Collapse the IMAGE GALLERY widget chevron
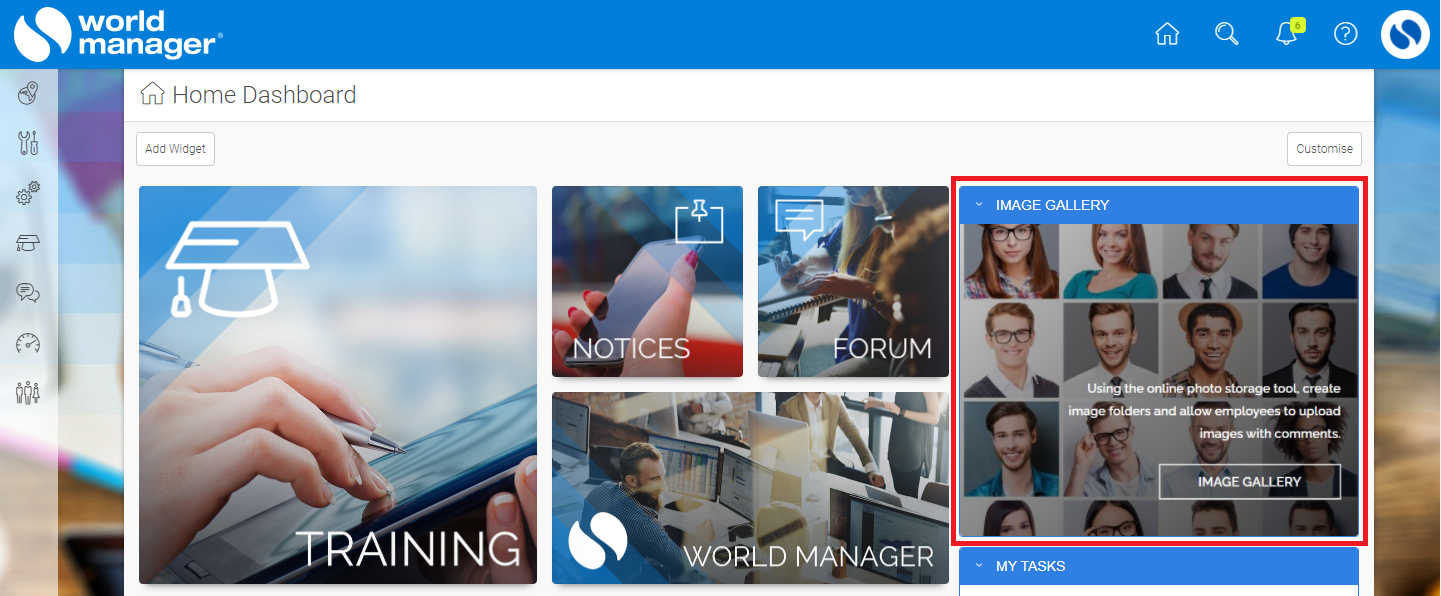This screenshot has height=596, width=1441. point(977,204)
